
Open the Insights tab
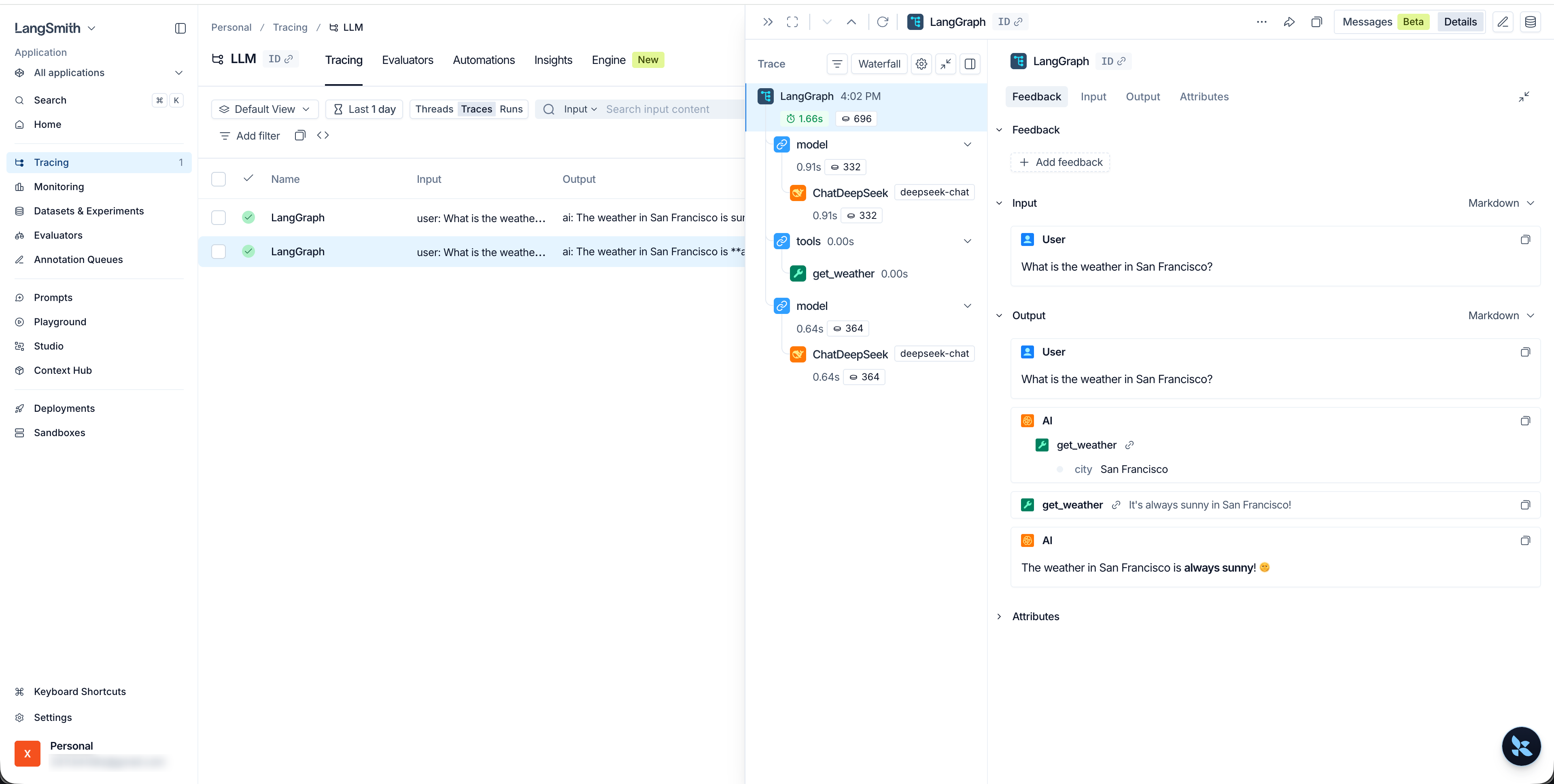(553, 60)
